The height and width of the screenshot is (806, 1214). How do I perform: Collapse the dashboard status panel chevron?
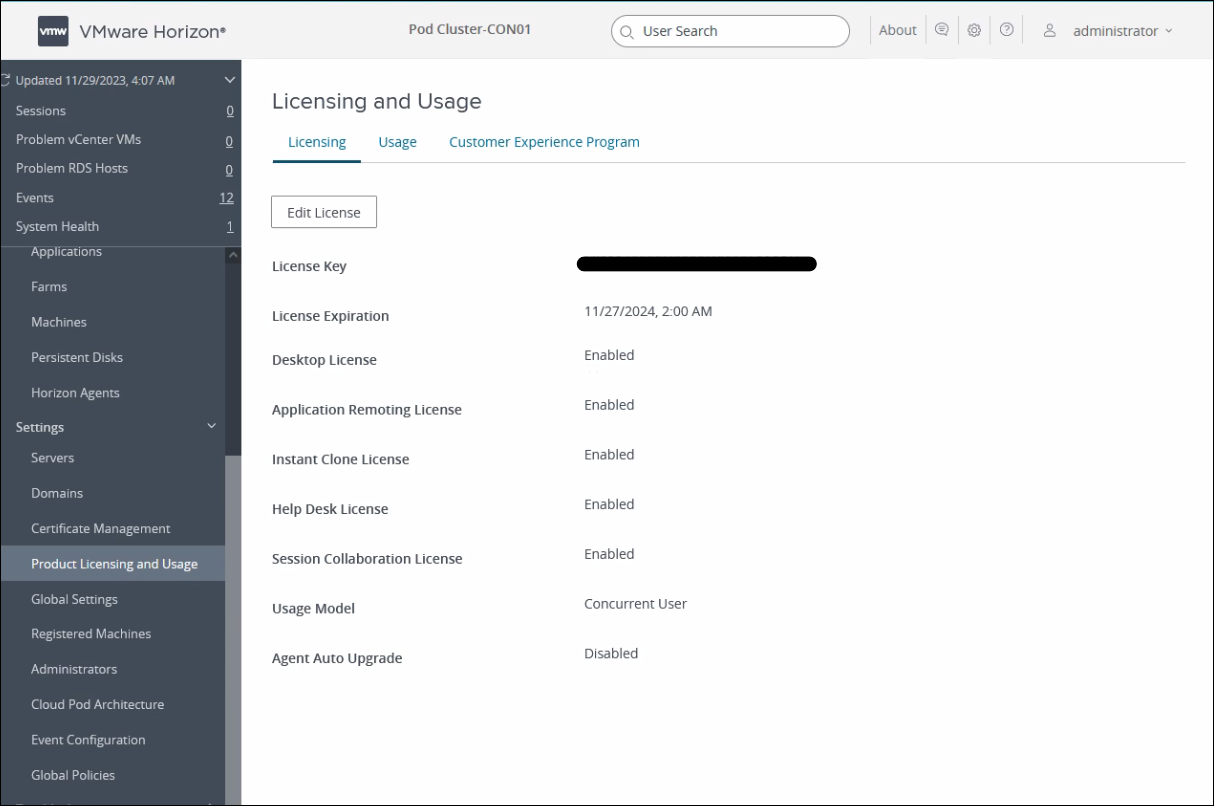tap(228, 79)
